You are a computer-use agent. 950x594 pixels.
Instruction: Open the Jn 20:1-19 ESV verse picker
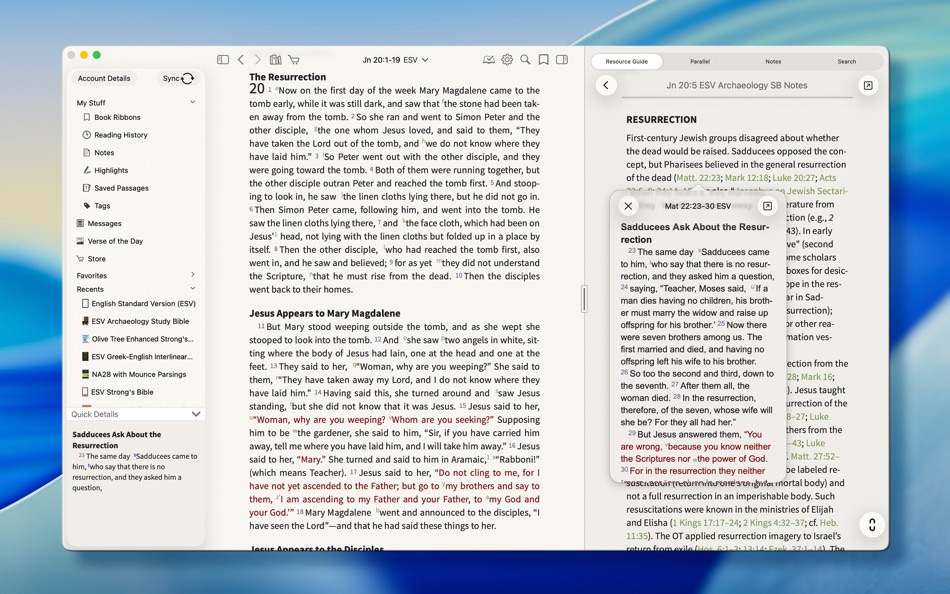coord(393,60)
